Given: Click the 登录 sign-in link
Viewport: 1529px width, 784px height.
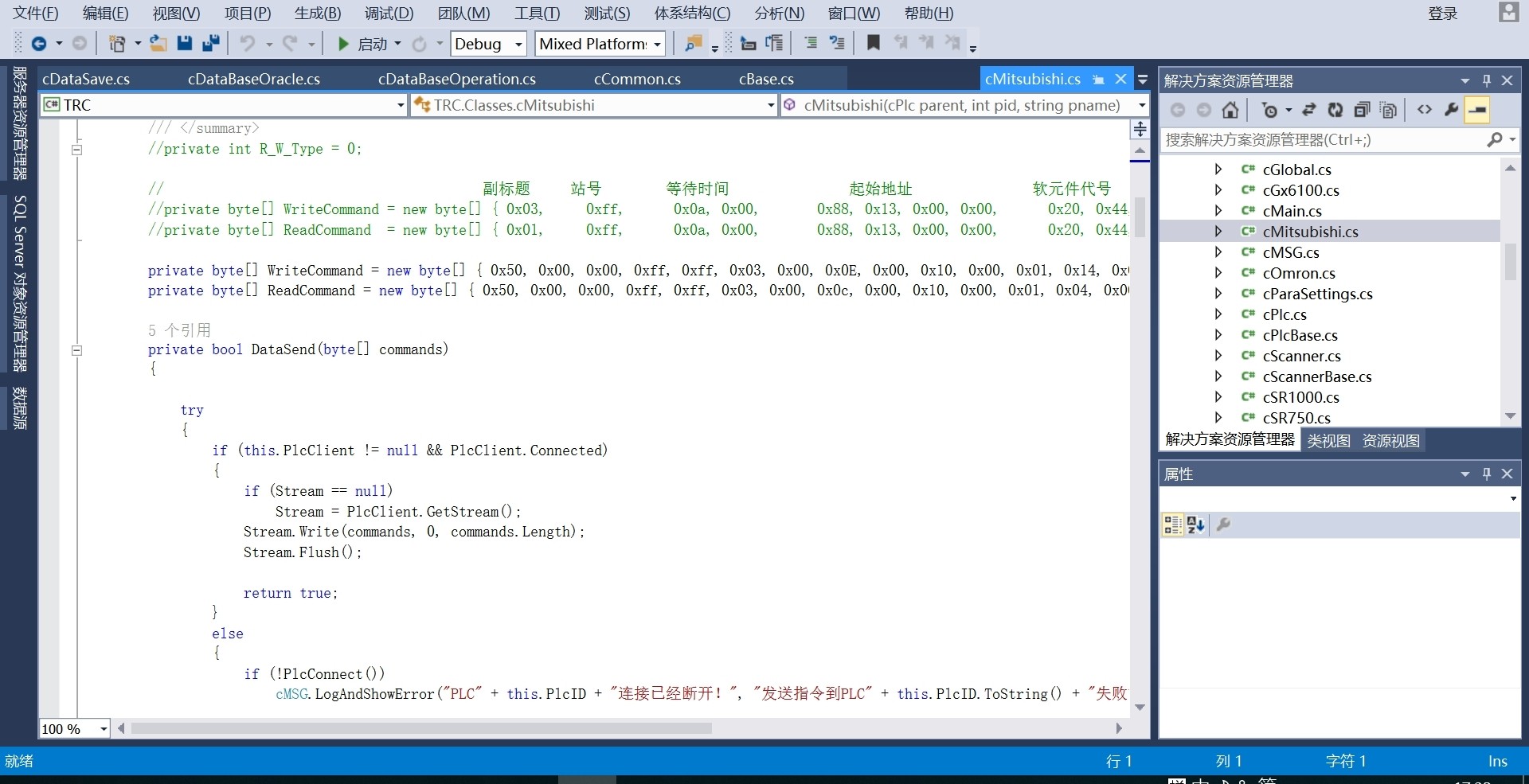Looking at the screenshot, I should pyautogui.click(x=1443, y=13).
